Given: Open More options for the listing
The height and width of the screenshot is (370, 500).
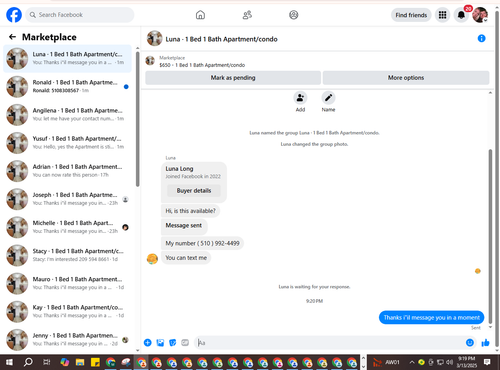Looking at the screenshot, I should tap(406, 78).
